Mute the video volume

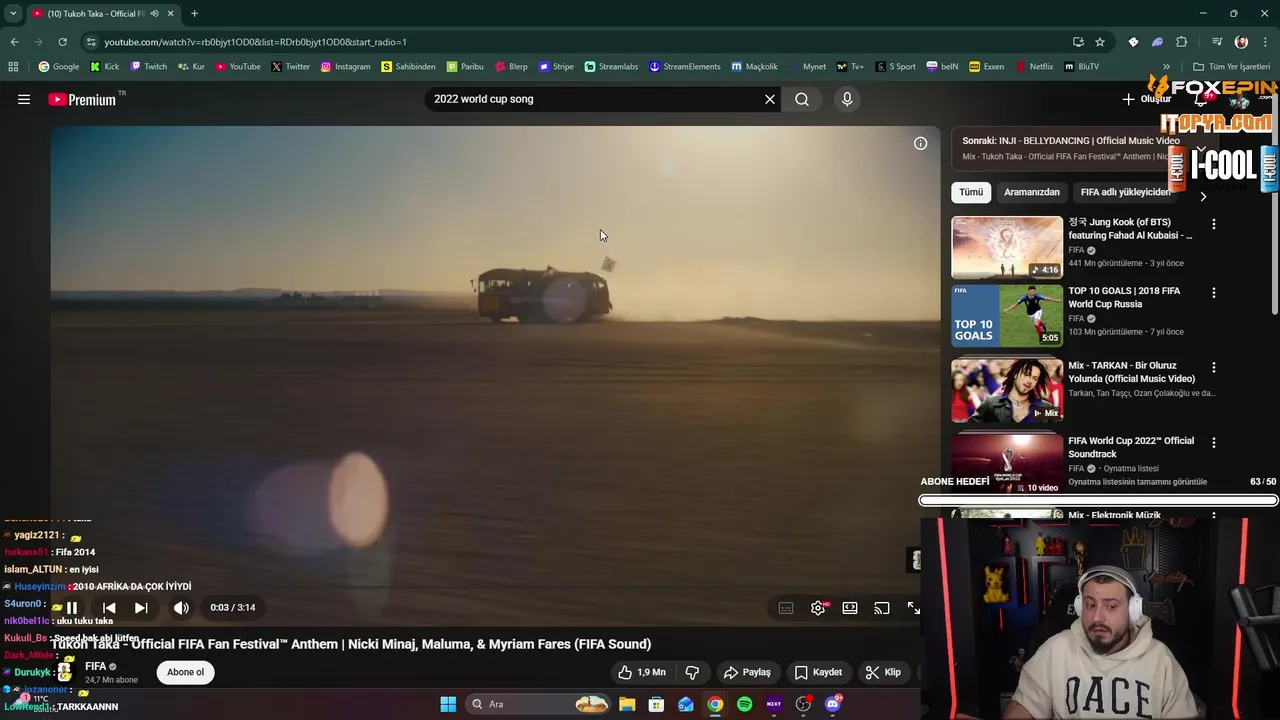pos(181,608)
